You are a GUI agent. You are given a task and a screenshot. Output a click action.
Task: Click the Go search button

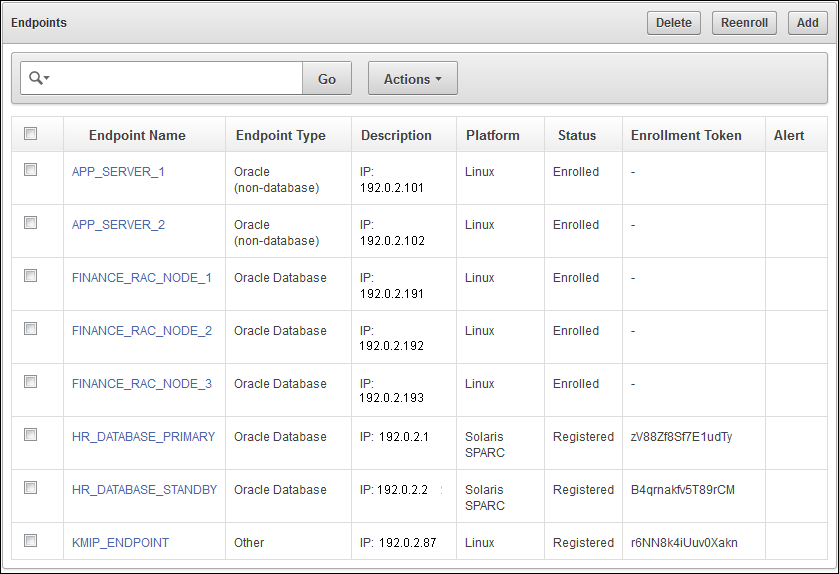coord(327,78)
